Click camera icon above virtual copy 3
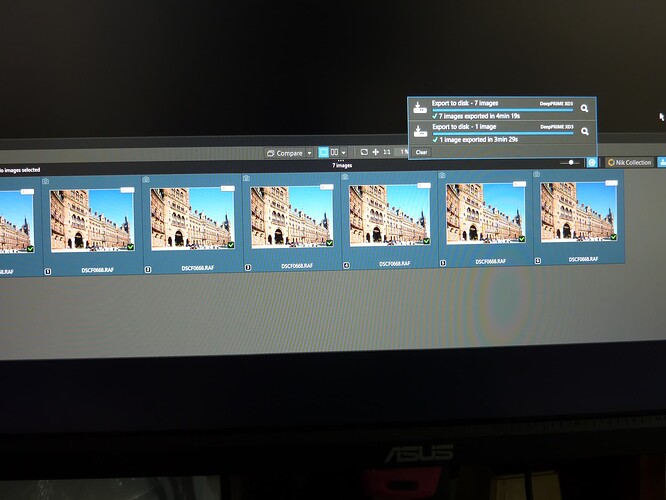 [x=246, y=178]
